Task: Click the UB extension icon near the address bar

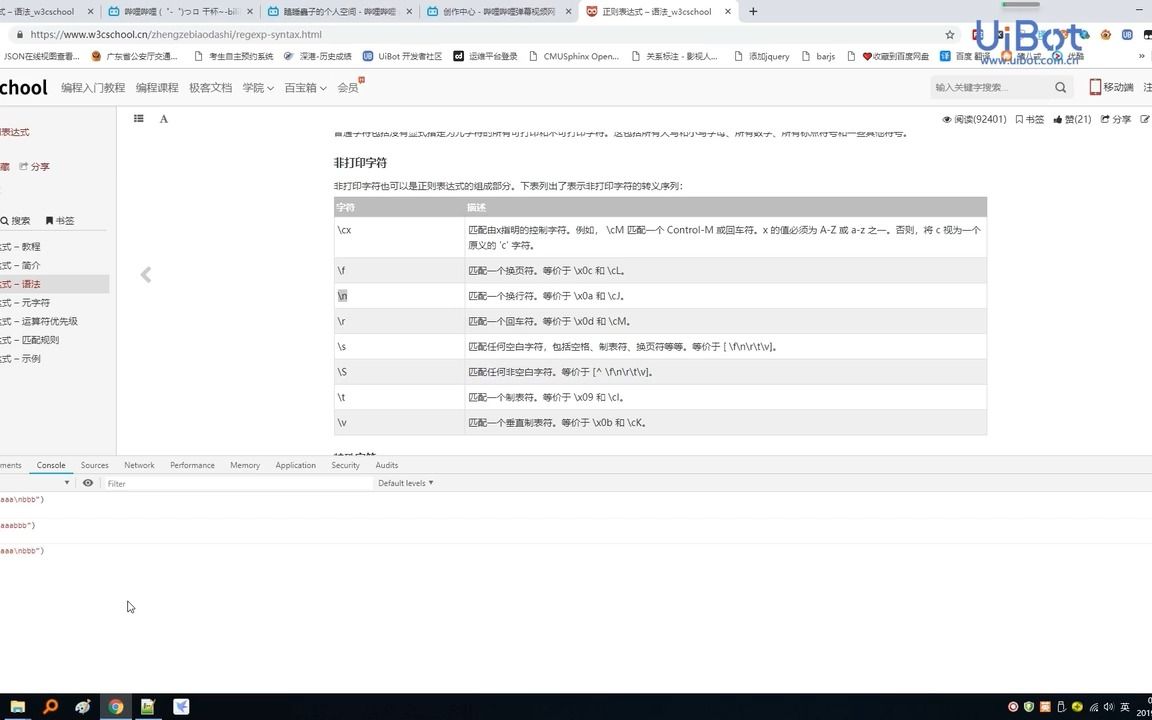Action: [x=1126, y=33]
